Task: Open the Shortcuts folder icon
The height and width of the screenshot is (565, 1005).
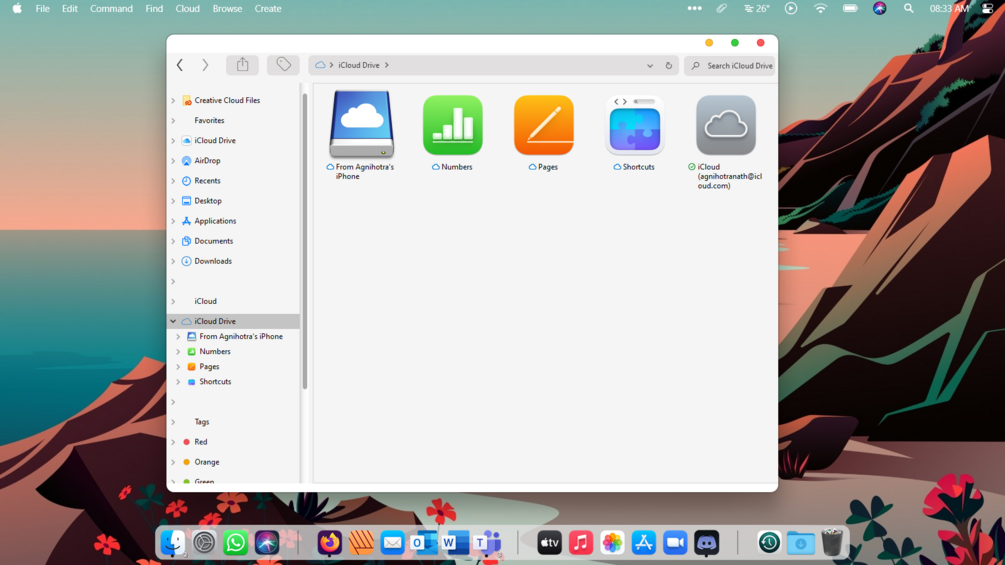Action: point(635,125)
